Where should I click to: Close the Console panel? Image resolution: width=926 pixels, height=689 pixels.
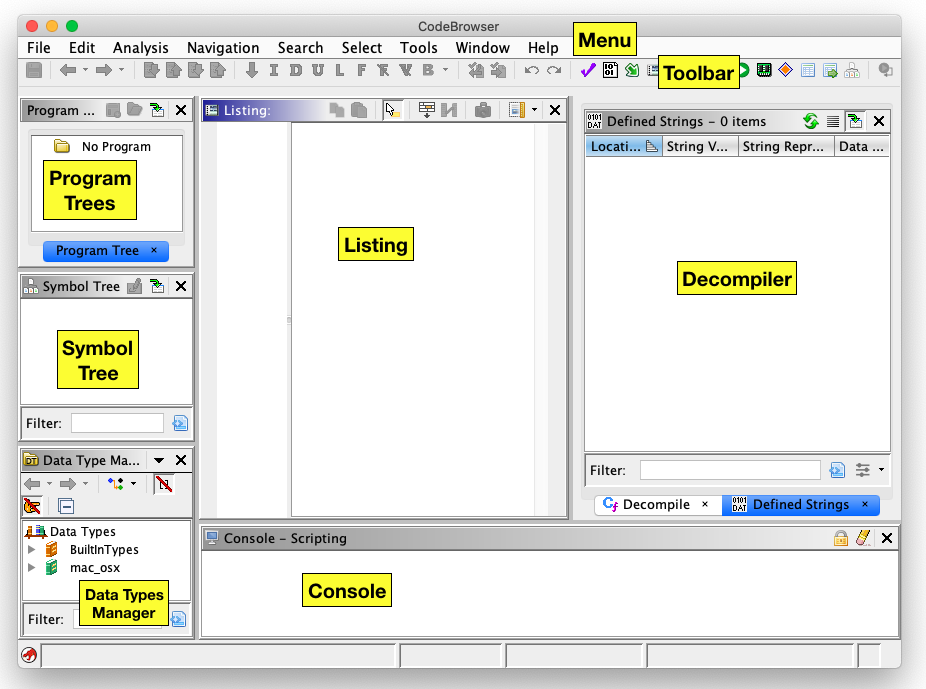coord(886,538)
